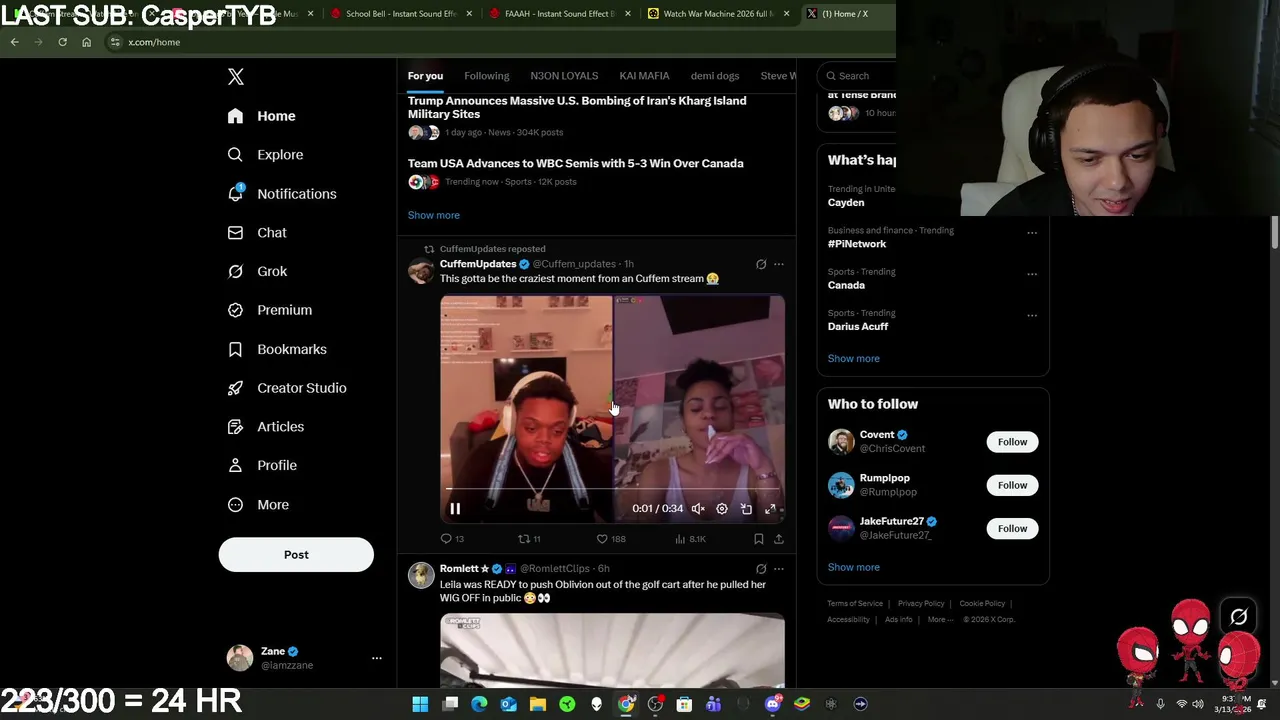The height and width of the screenshot is (720, 1280).
Task: Open the Romlett post video thumbnail
Action: point(612,651)
